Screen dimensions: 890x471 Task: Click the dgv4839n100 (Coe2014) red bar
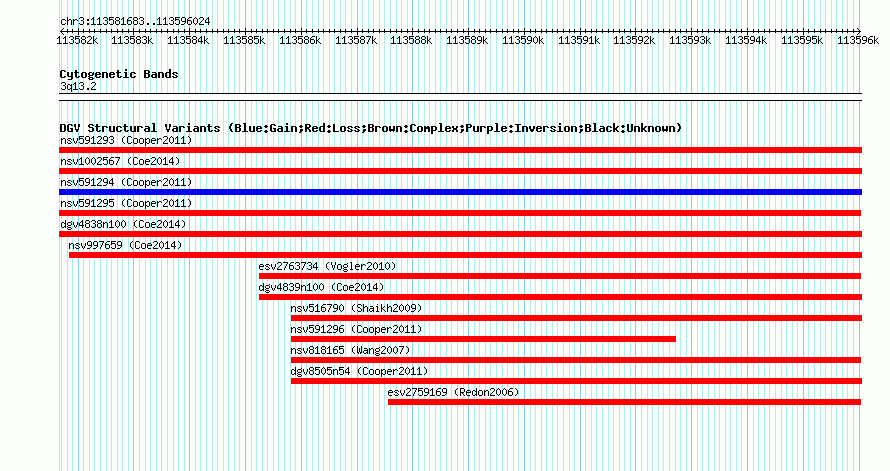click(560, 297)
